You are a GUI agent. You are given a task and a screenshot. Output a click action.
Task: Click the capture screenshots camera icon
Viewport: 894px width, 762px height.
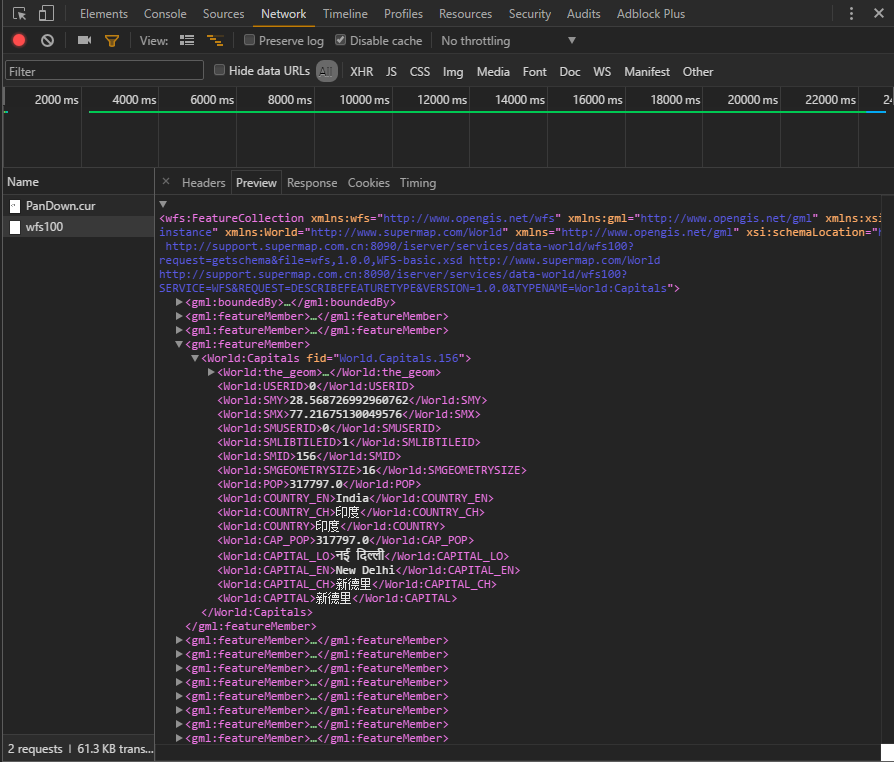click(84, 41)
